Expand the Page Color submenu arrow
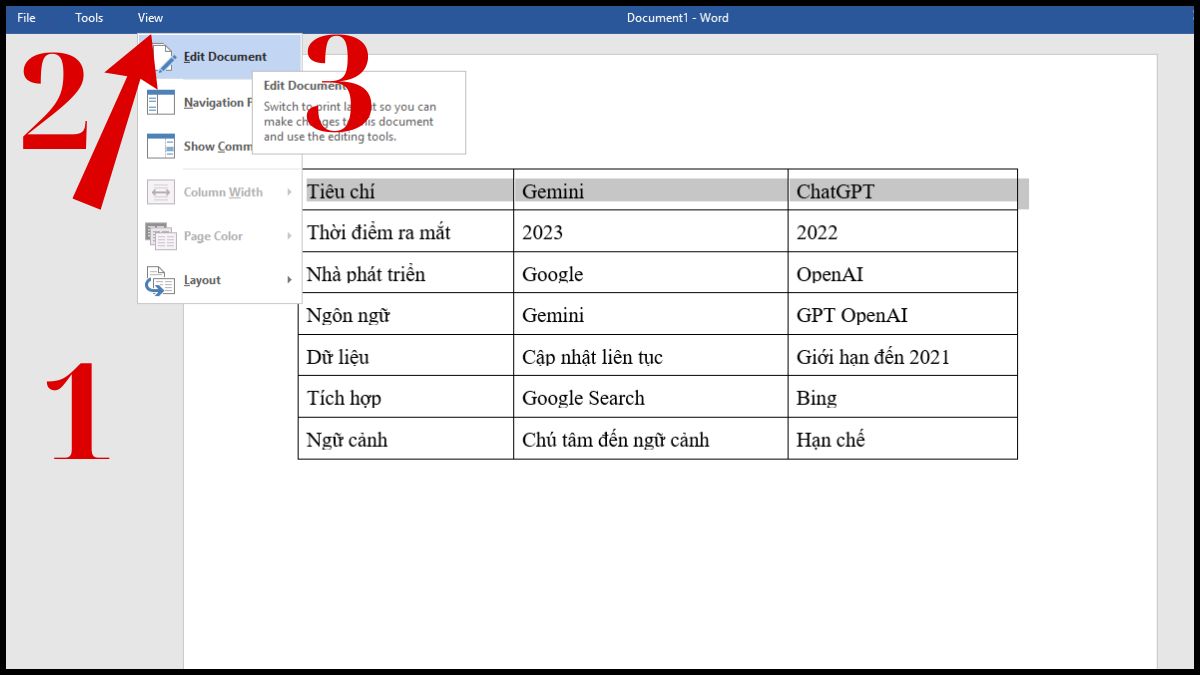This screenshot has width=1200, height=675. coord(289,236)
